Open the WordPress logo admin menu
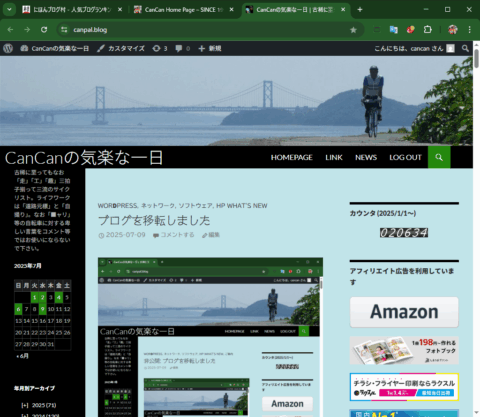Image resolution: width=480 pixels, height=417 pixels. [x=8, y=49]
